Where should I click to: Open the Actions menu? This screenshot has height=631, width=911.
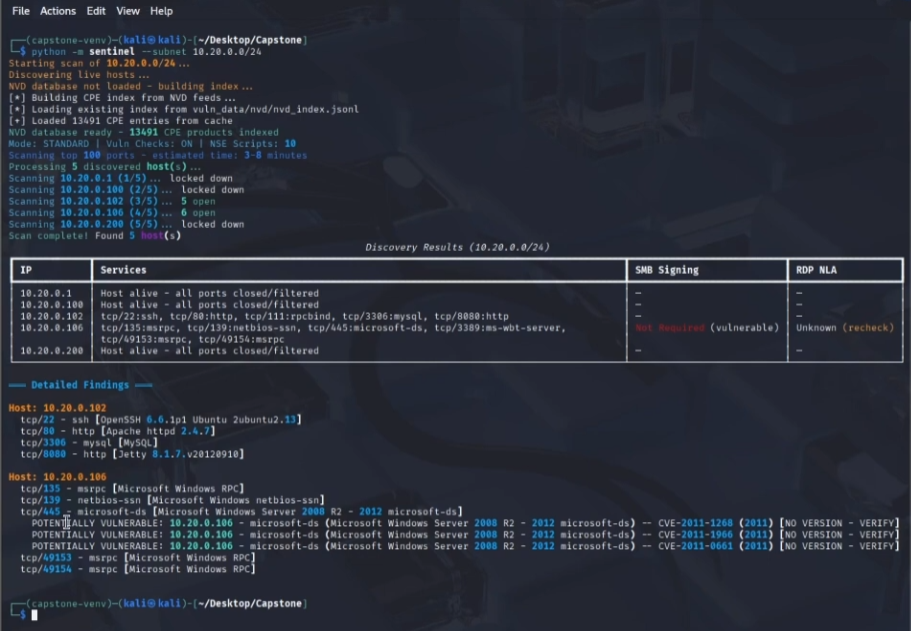tap(58, 11)
